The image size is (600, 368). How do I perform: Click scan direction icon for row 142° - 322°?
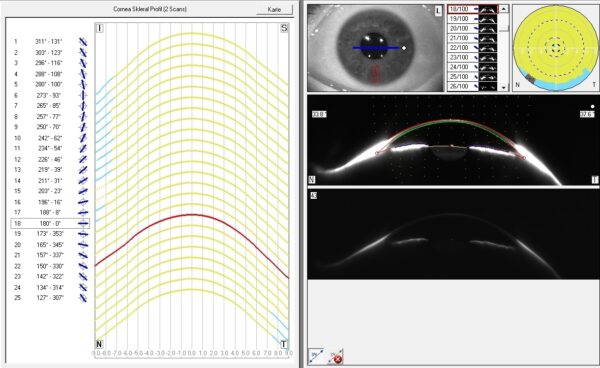point(83,276)
